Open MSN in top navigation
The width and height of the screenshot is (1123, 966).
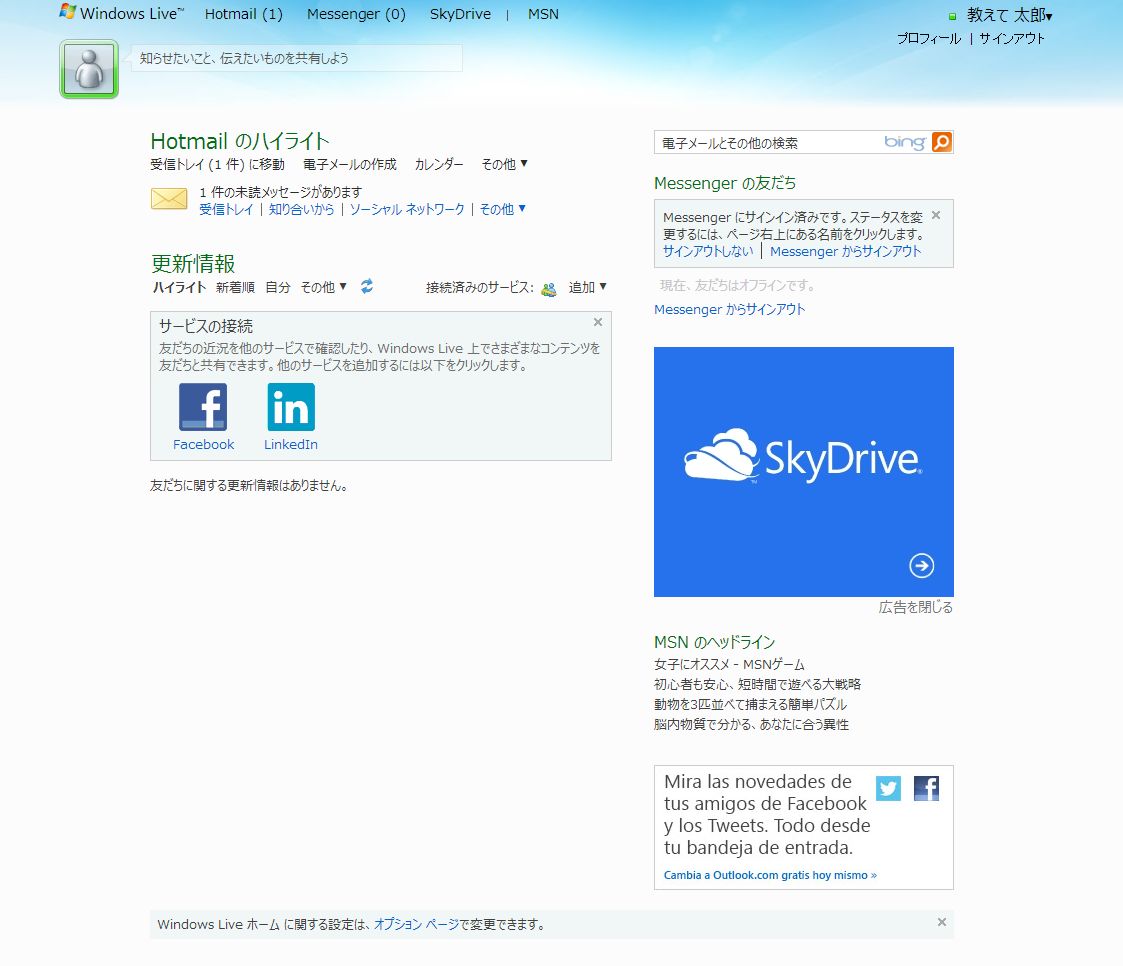coord(543,14)
